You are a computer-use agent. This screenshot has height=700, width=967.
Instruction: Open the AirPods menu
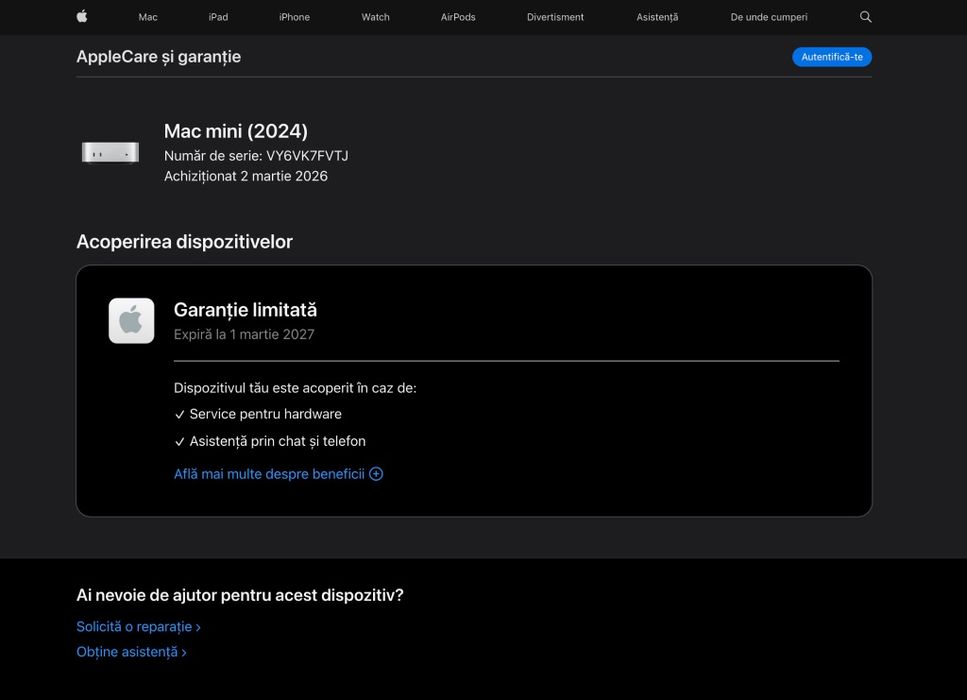[x=458, y=17]
